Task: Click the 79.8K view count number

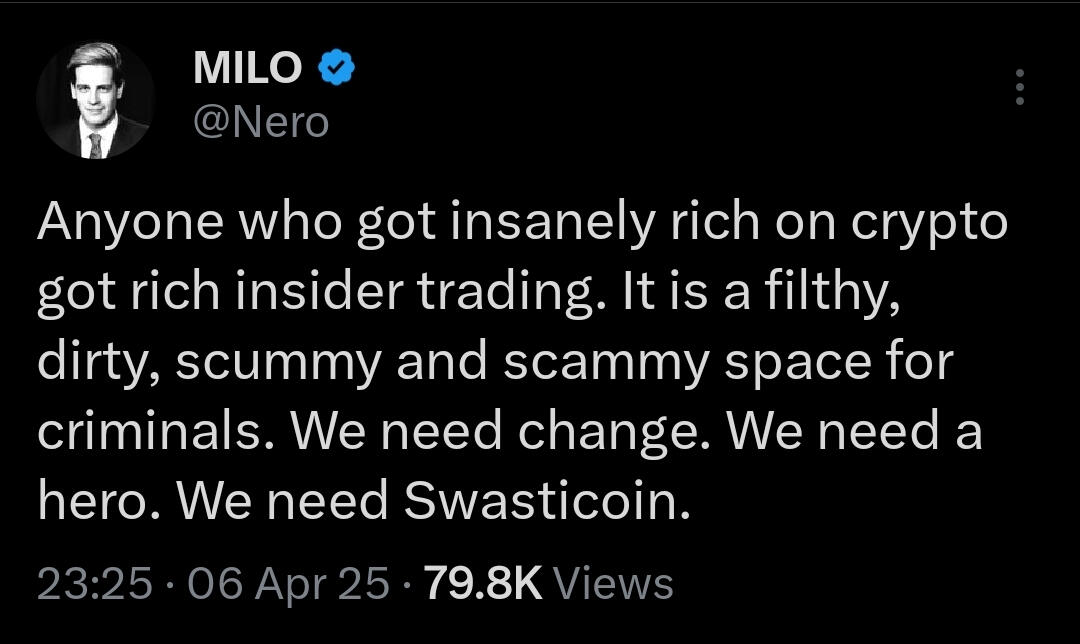Action: pyautogui.click(x=483, y=583)
